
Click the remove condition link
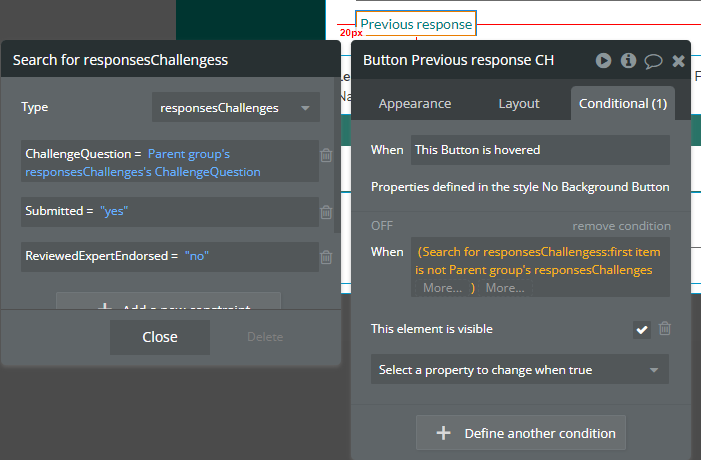[621, 226]
